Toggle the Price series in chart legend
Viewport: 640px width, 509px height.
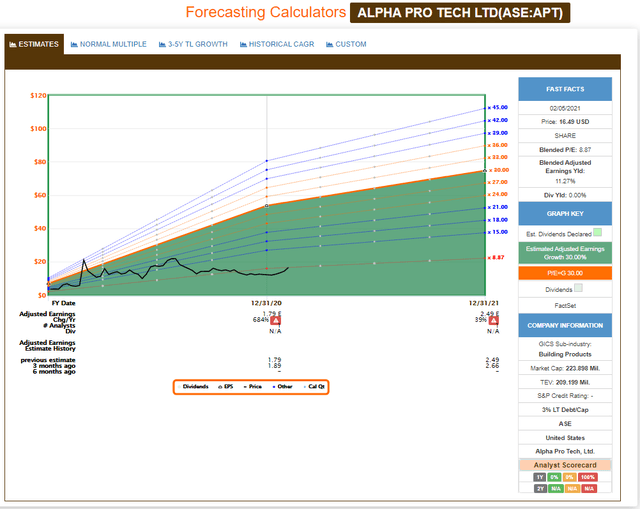click(253, 387)
